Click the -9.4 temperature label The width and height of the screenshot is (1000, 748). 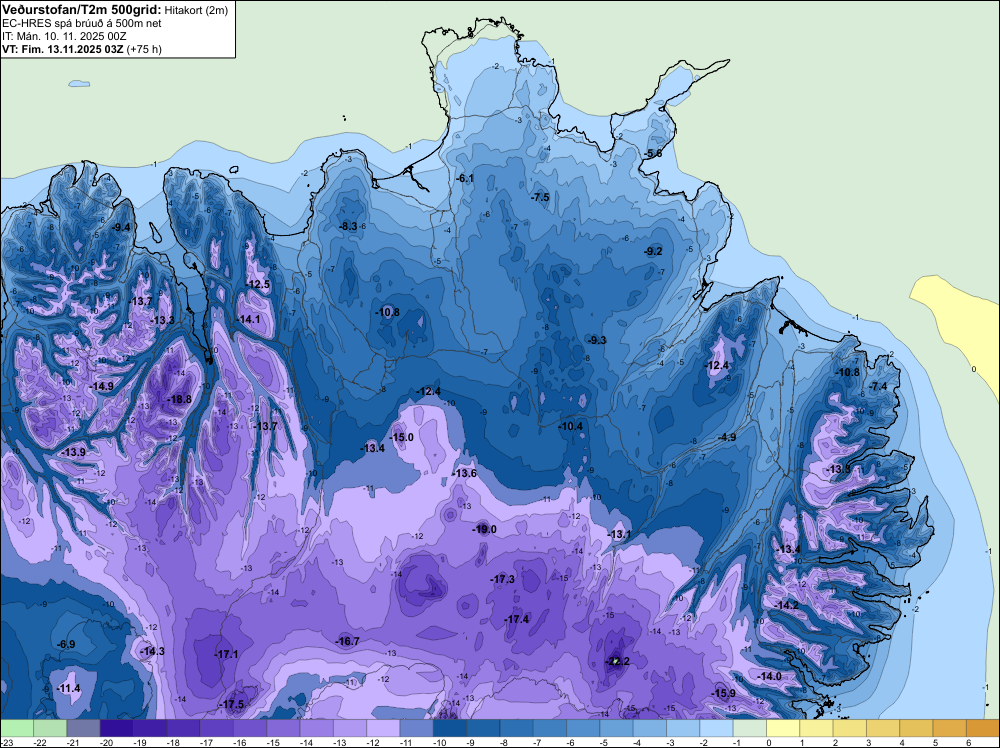click(121, 227)
